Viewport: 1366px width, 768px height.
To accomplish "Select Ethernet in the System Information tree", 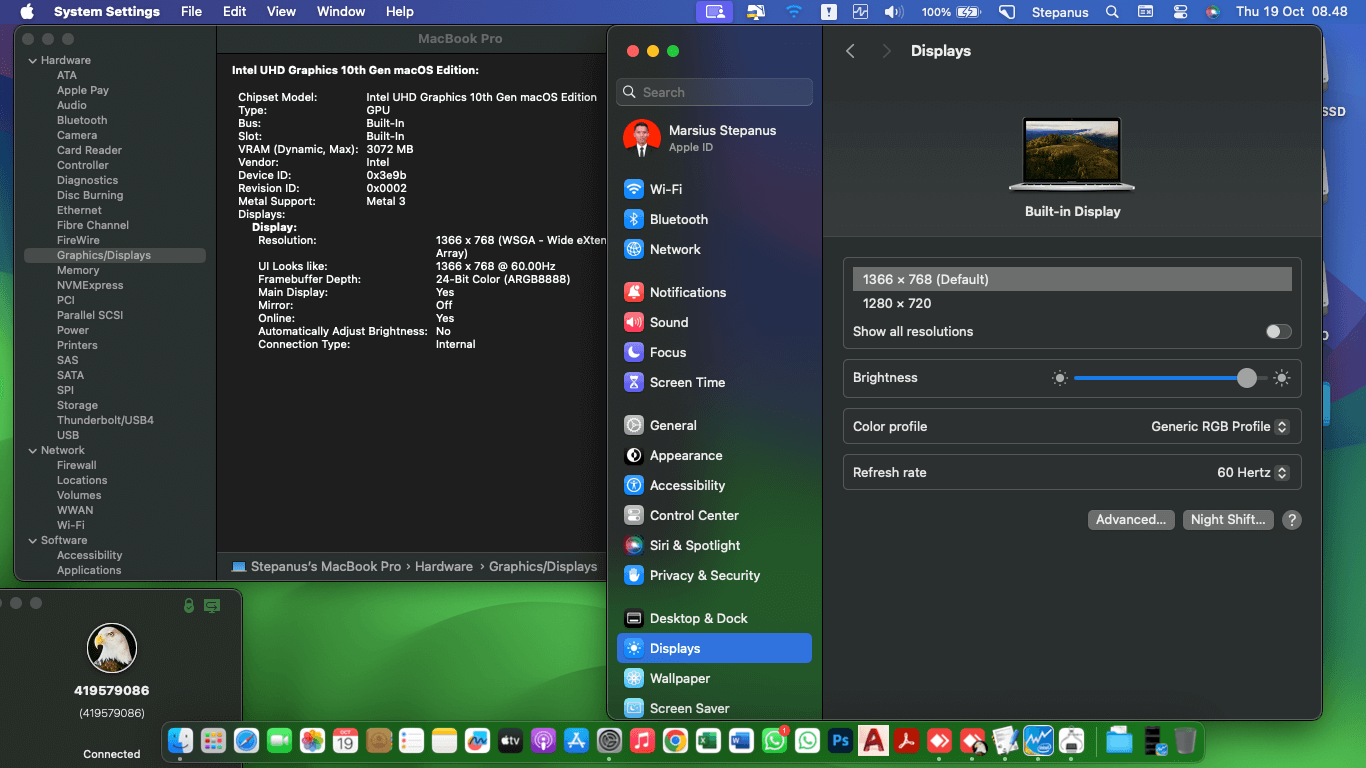I will [79, 210].
